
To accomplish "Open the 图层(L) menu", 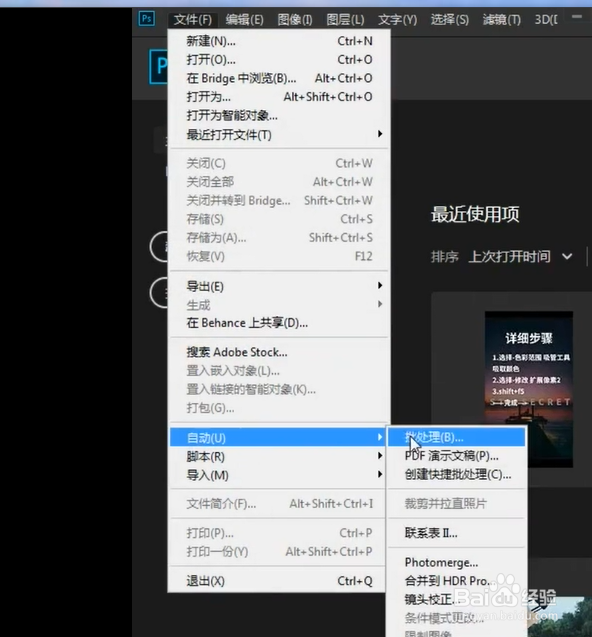I will tap(345, 20).
